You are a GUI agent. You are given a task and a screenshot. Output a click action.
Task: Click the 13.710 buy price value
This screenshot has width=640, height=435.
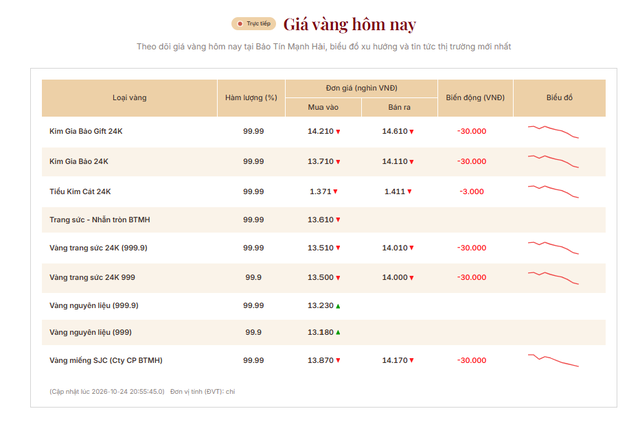coord(320,162)
